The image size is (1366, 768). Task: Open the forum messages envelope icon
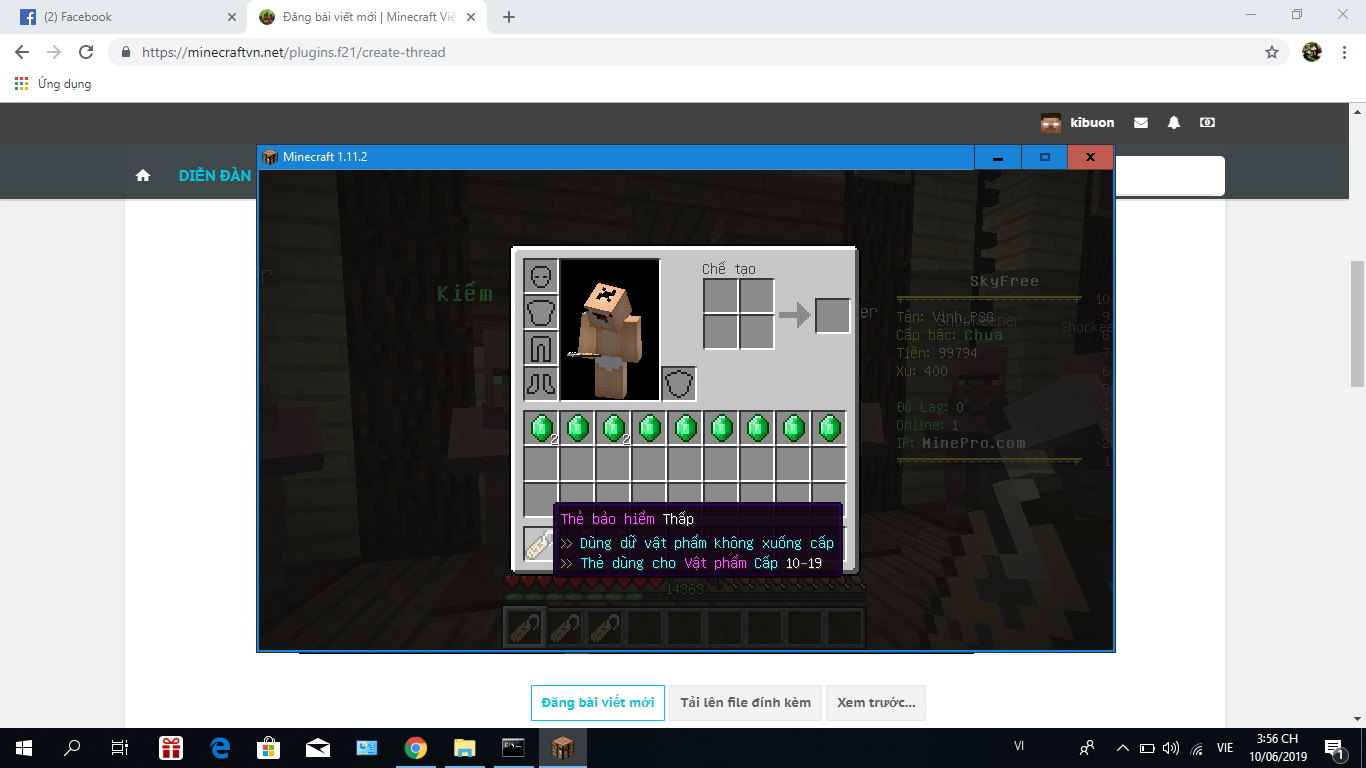pos(1141,123)
